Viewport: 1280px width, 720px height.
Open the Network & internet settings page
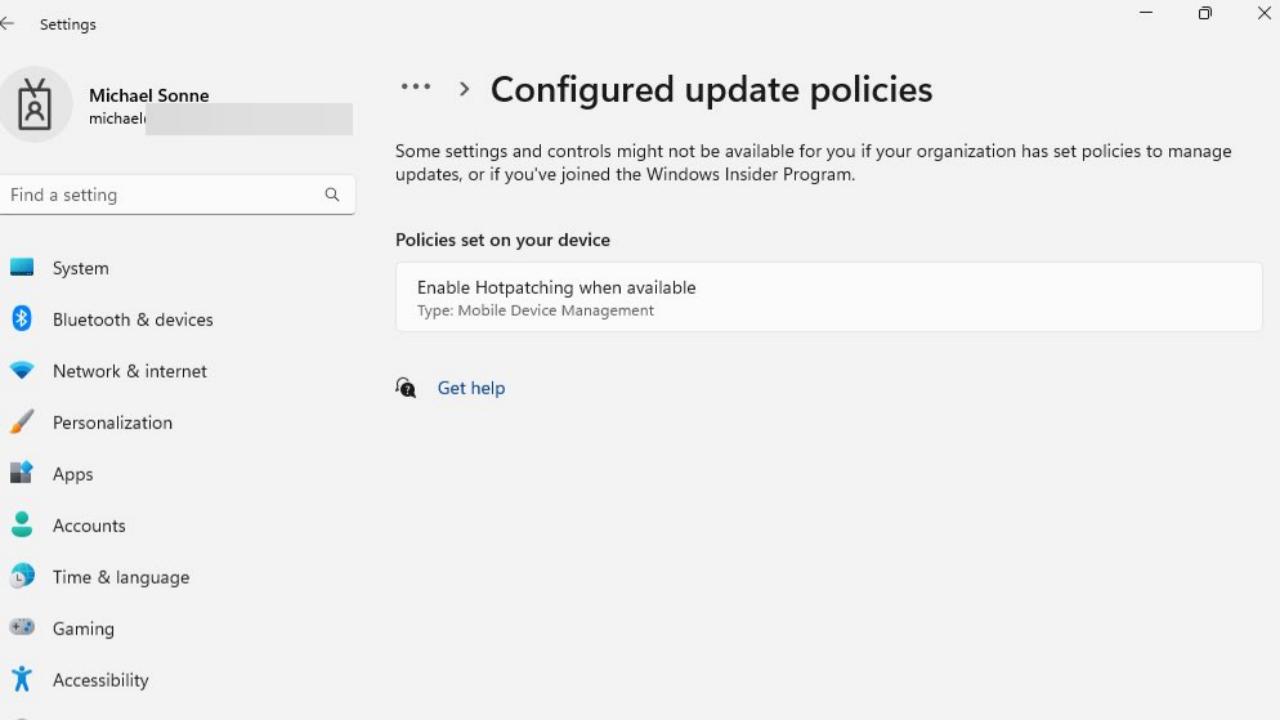point(129,371)
